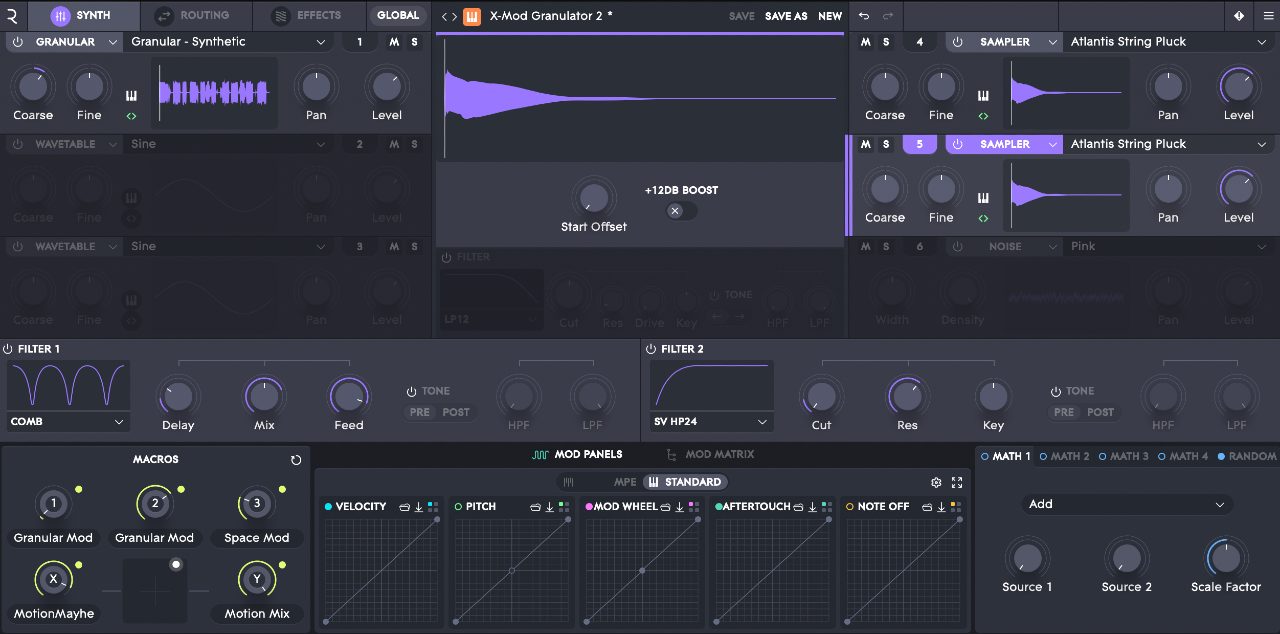Screen dimensions: 1280x634
Task: Open the COMB filter type dropdown
Action: pyautogui.click(x=68, y=422)
